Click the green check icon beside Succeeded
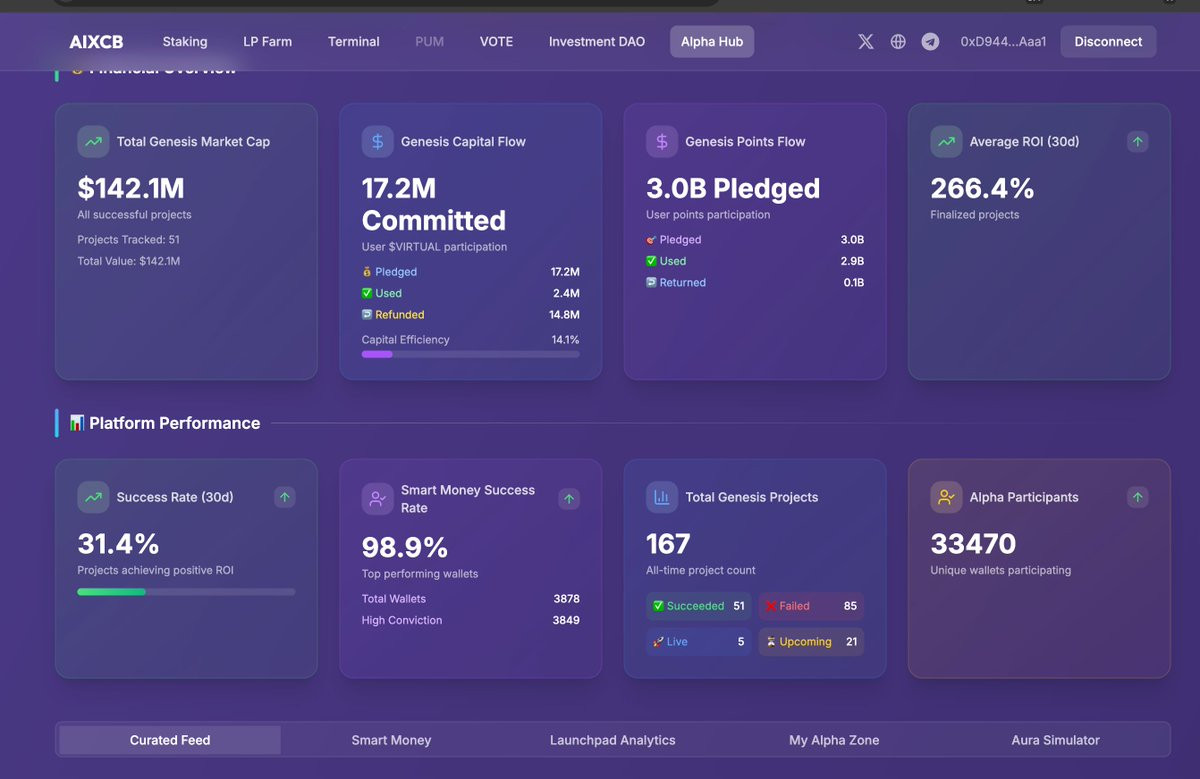This screenshot has width=1200, height=779. click(658, 606)
